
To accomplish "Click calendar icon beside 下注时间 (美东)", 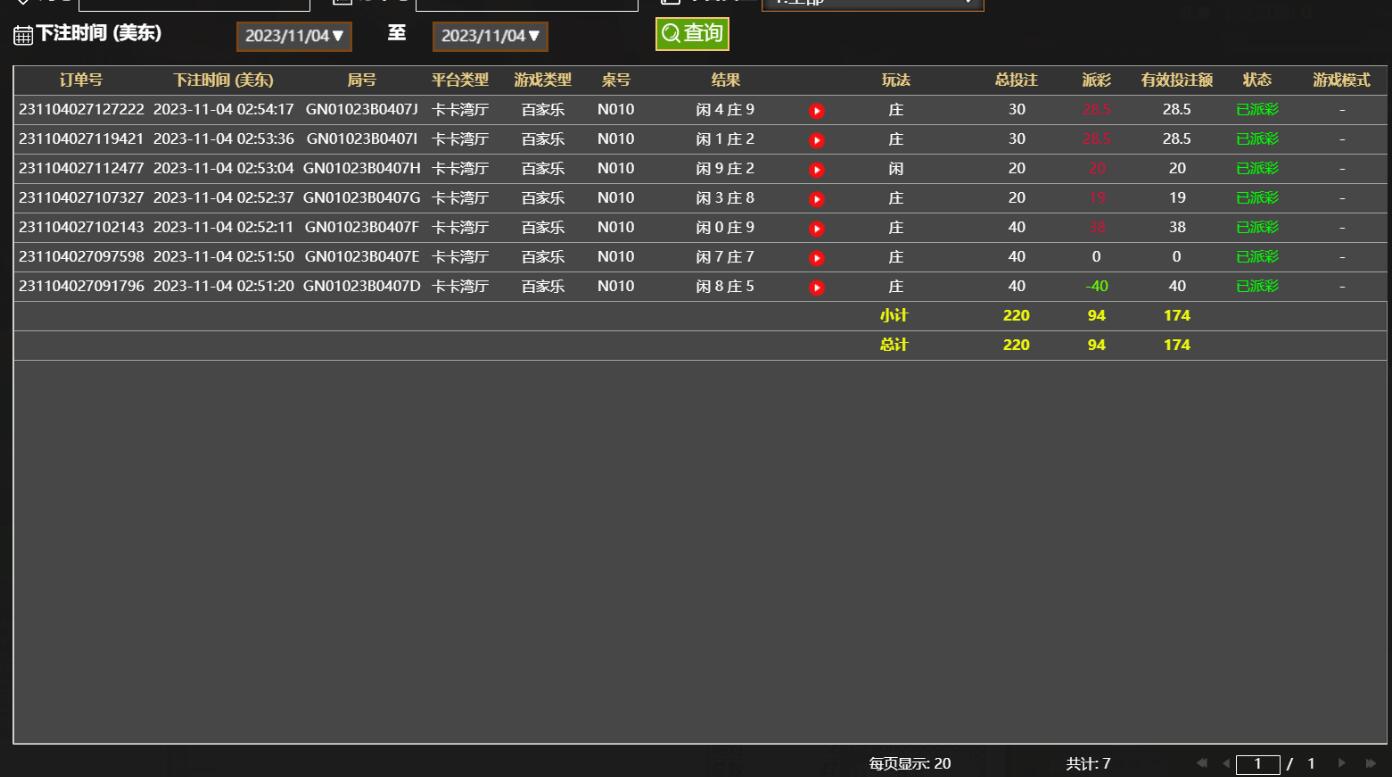I will coord(22,36).
